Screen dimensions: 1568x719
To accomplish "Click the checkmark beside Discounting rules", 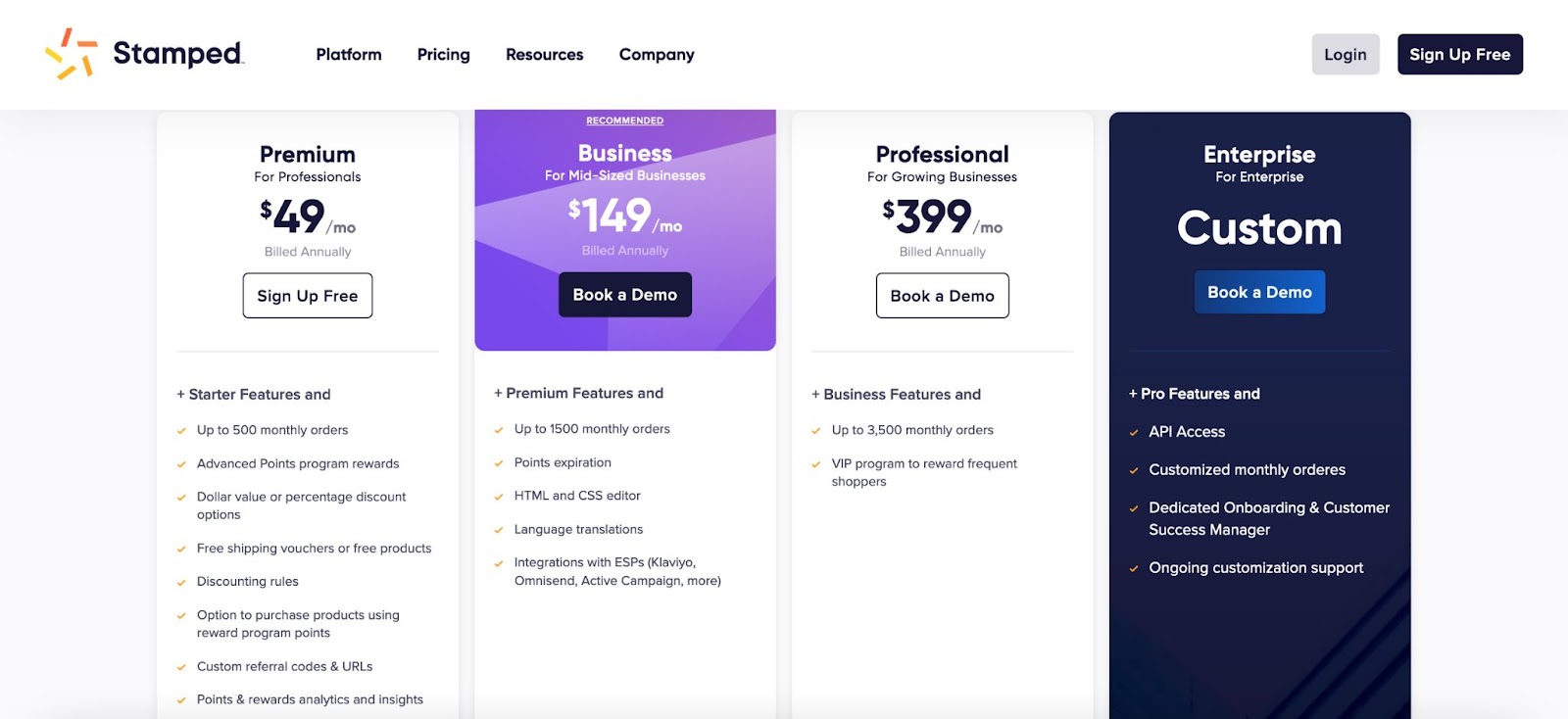I will [182, 582].
